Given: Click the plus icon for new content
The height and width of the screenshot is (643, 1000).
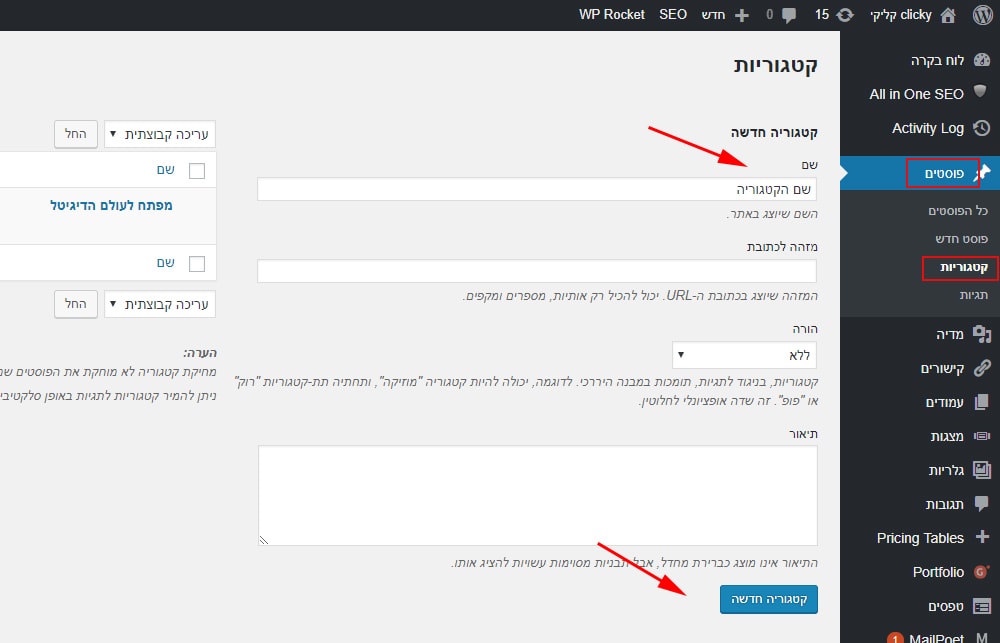Looking at the screenshot, I should (x=742, y=15).
